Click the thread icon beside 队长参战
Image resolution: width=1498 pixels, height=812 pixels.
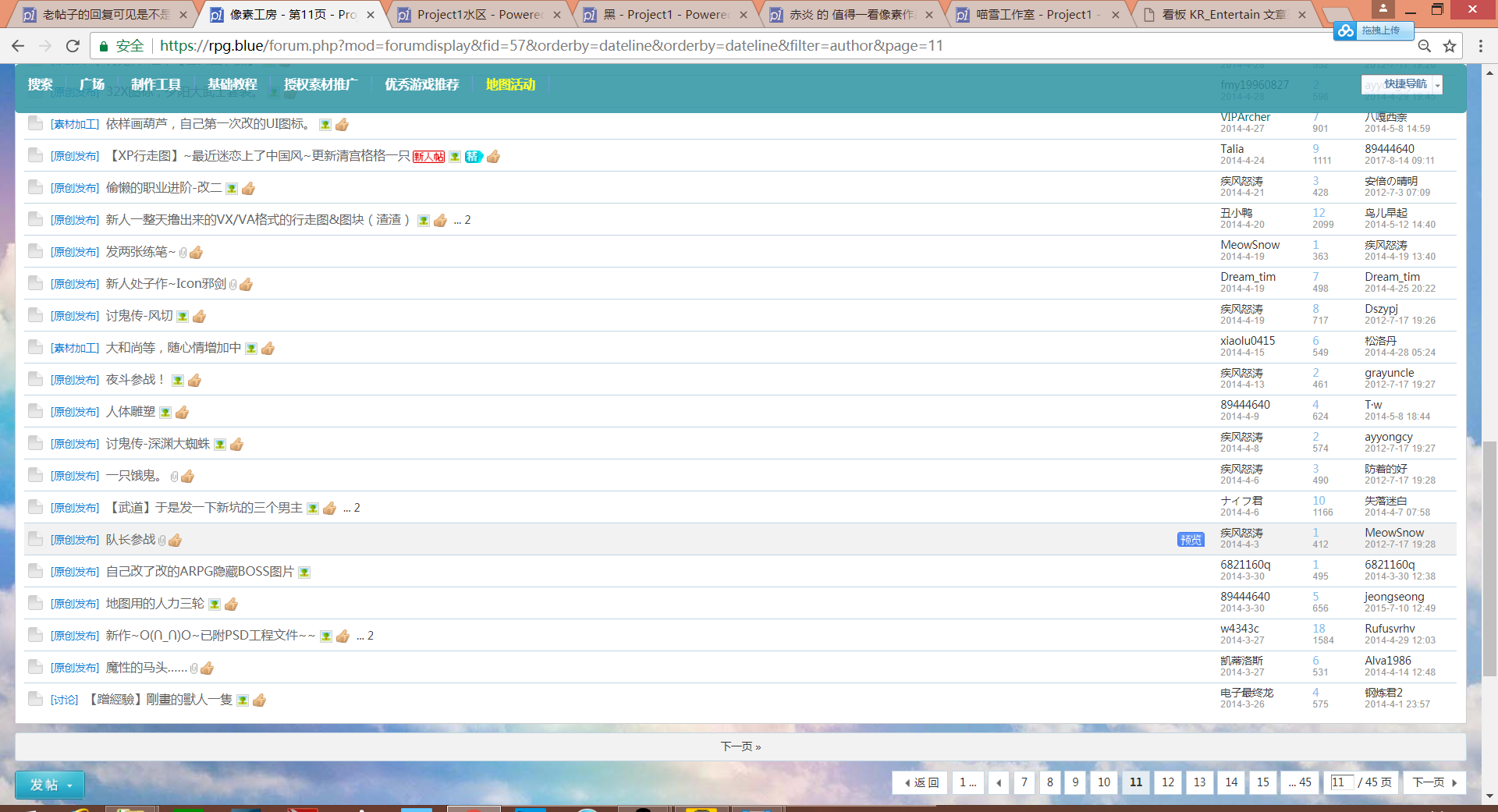35,539
